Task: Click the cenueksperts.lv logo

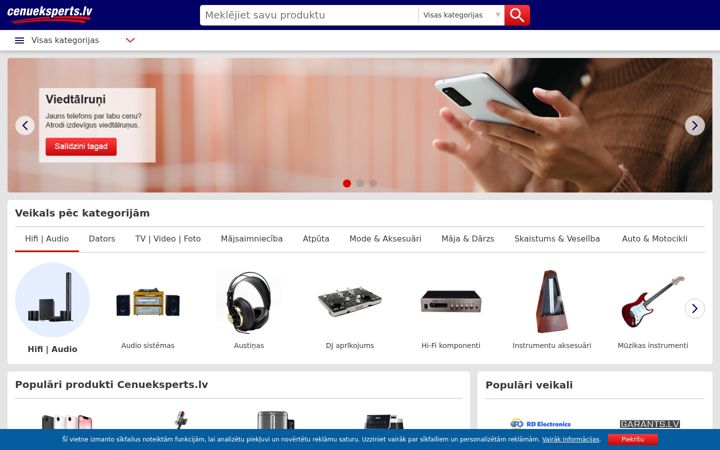Action: tap(50, 14)
